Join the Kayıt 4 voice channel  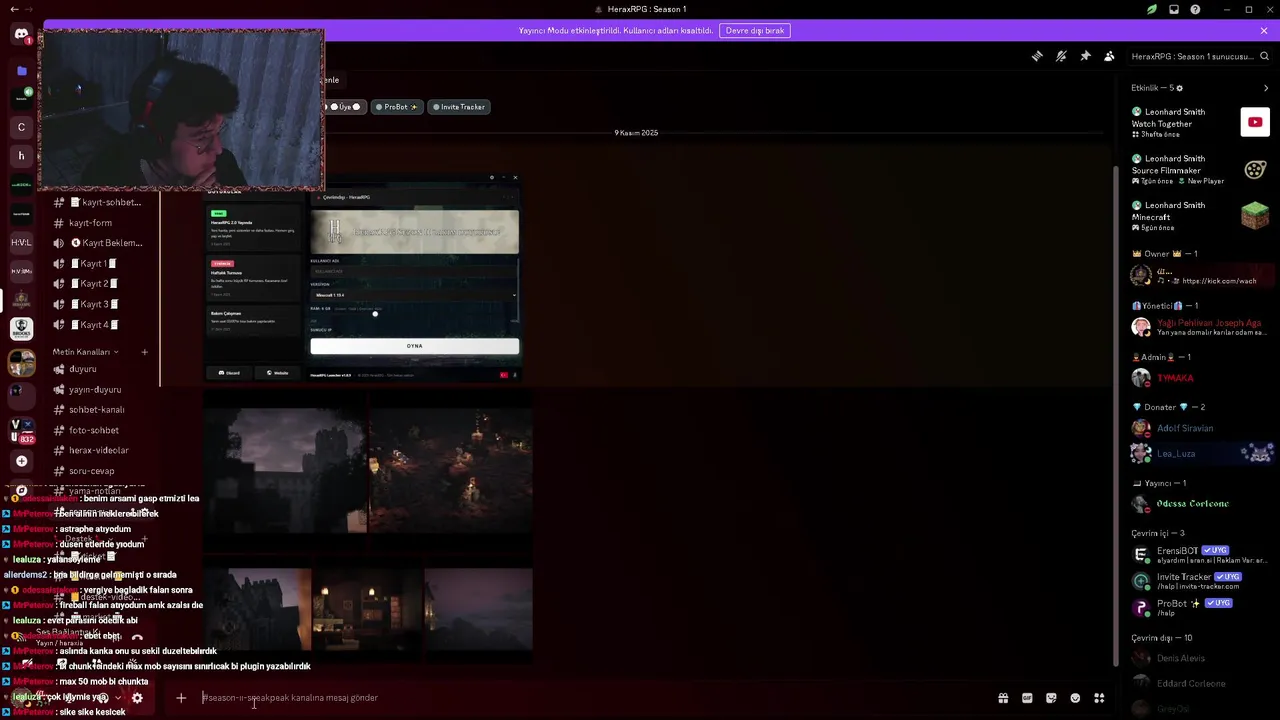[100, 325]
